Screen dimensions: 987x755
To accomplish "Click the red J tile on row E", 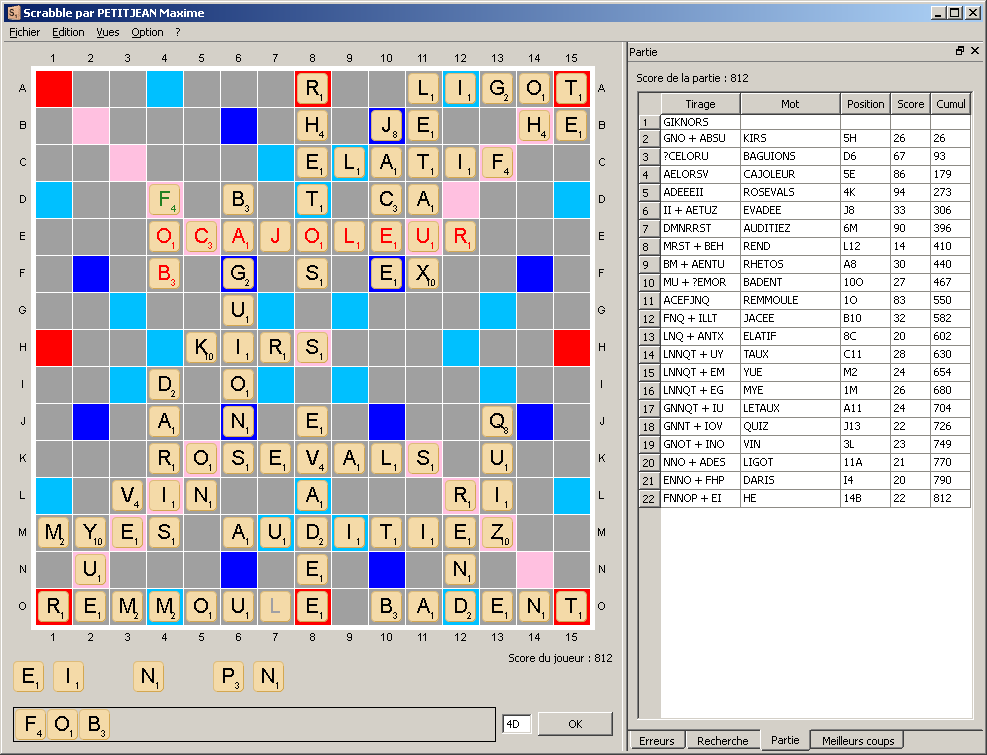I will (276, 236).
